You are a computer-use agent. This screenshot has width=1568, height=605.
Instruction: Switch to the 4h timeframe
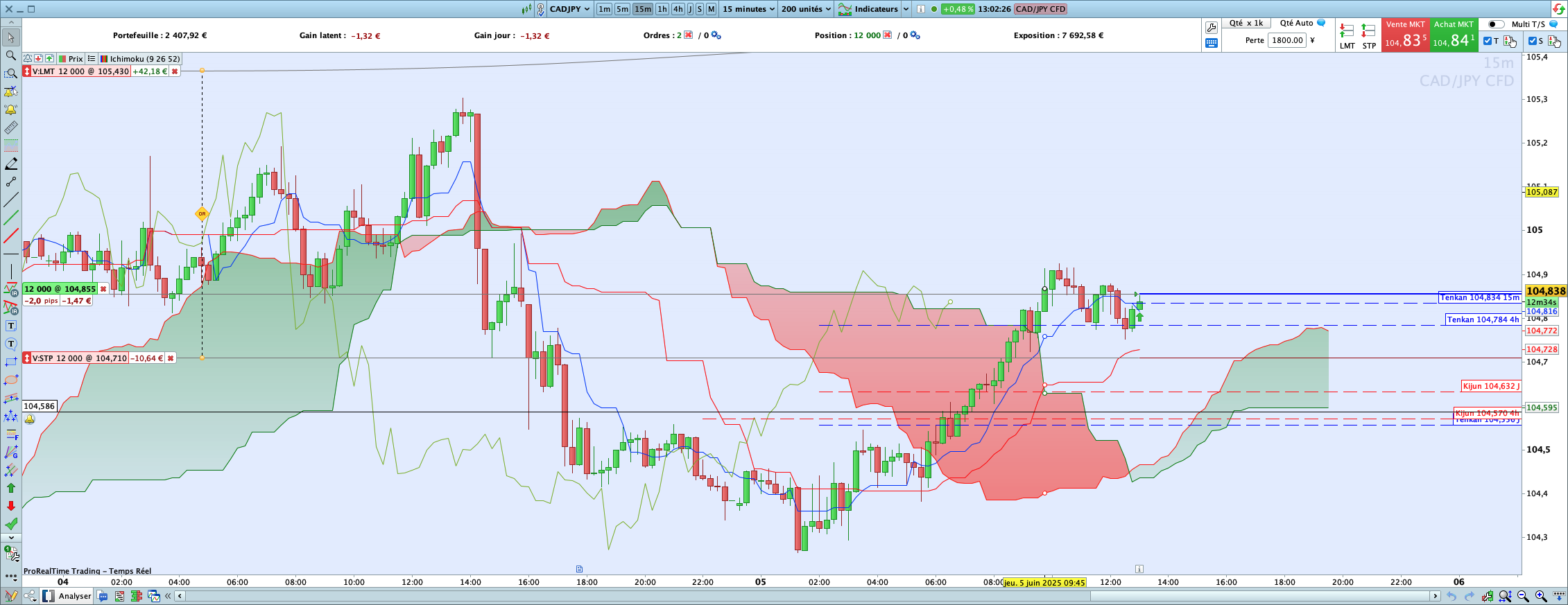(678, 9)
